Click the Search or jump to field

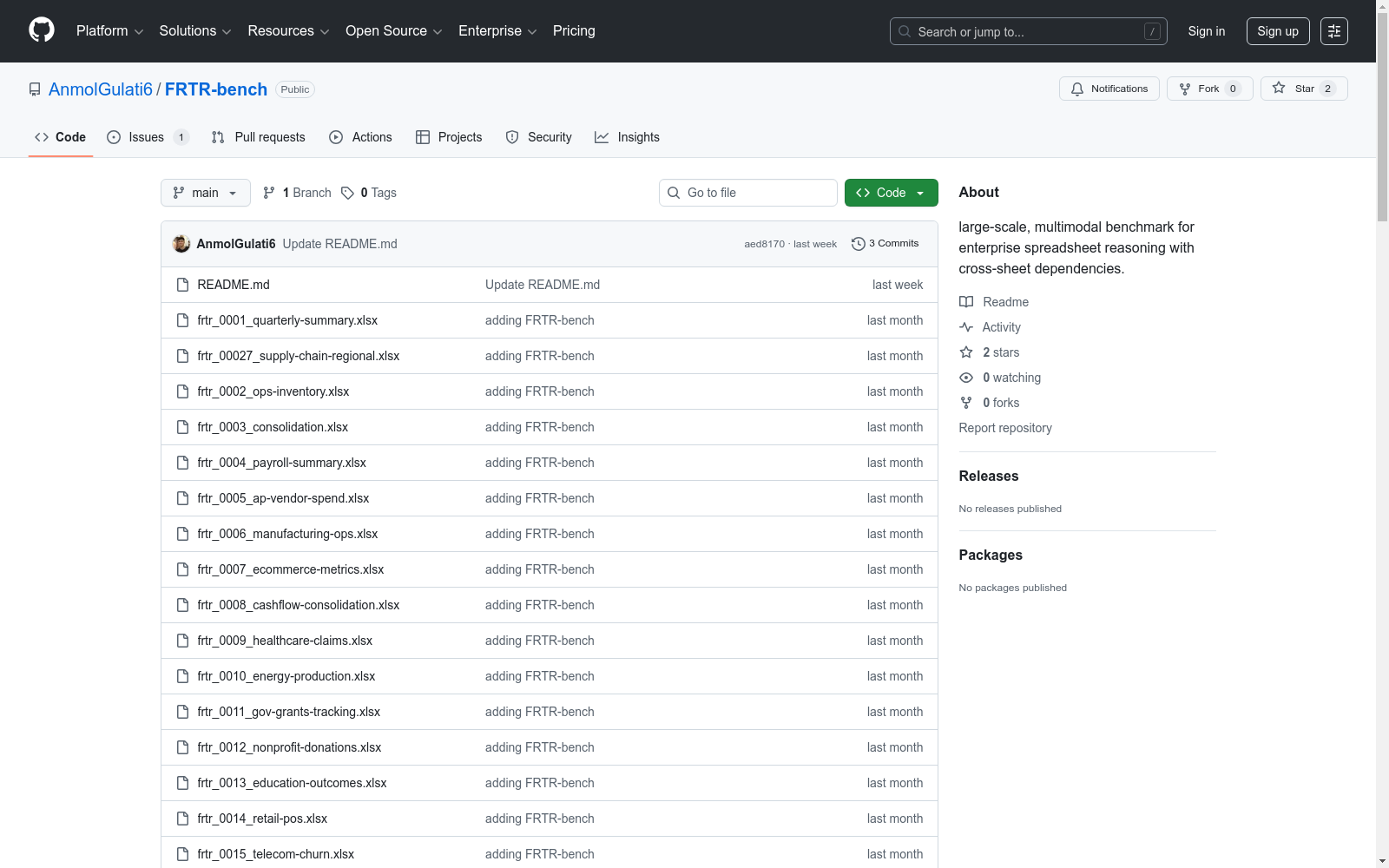[x=1028, y=31]
